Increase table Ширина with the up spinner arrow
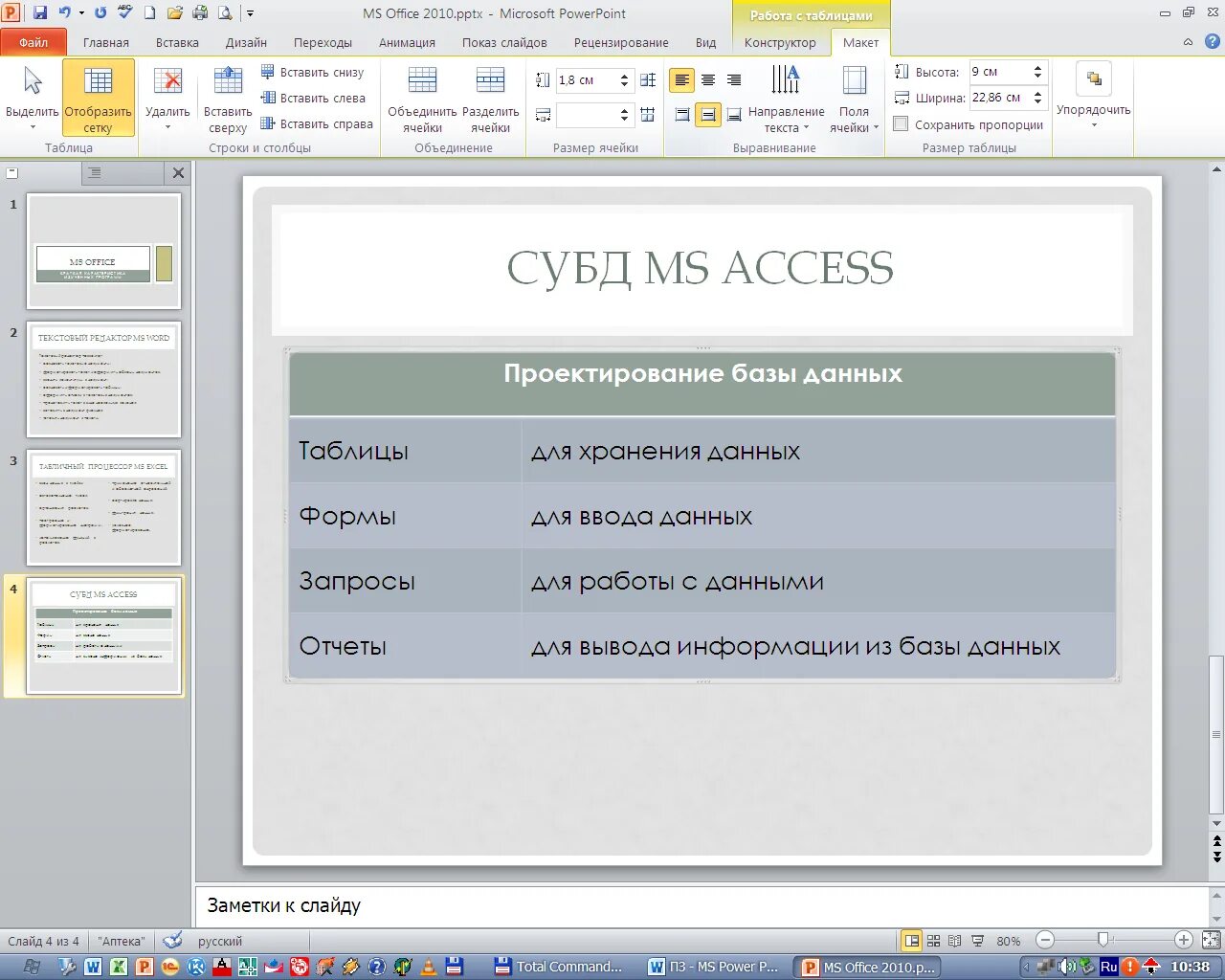The height and width of the screenshot is (980, 1225). [1038, 93]
